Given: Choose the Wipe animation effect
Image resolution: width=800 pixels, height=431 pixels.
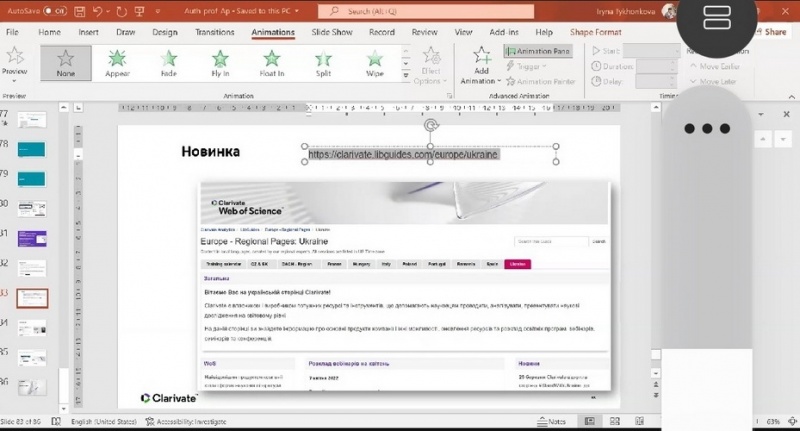Looking at the screenshot, I should tap(375, 63).
